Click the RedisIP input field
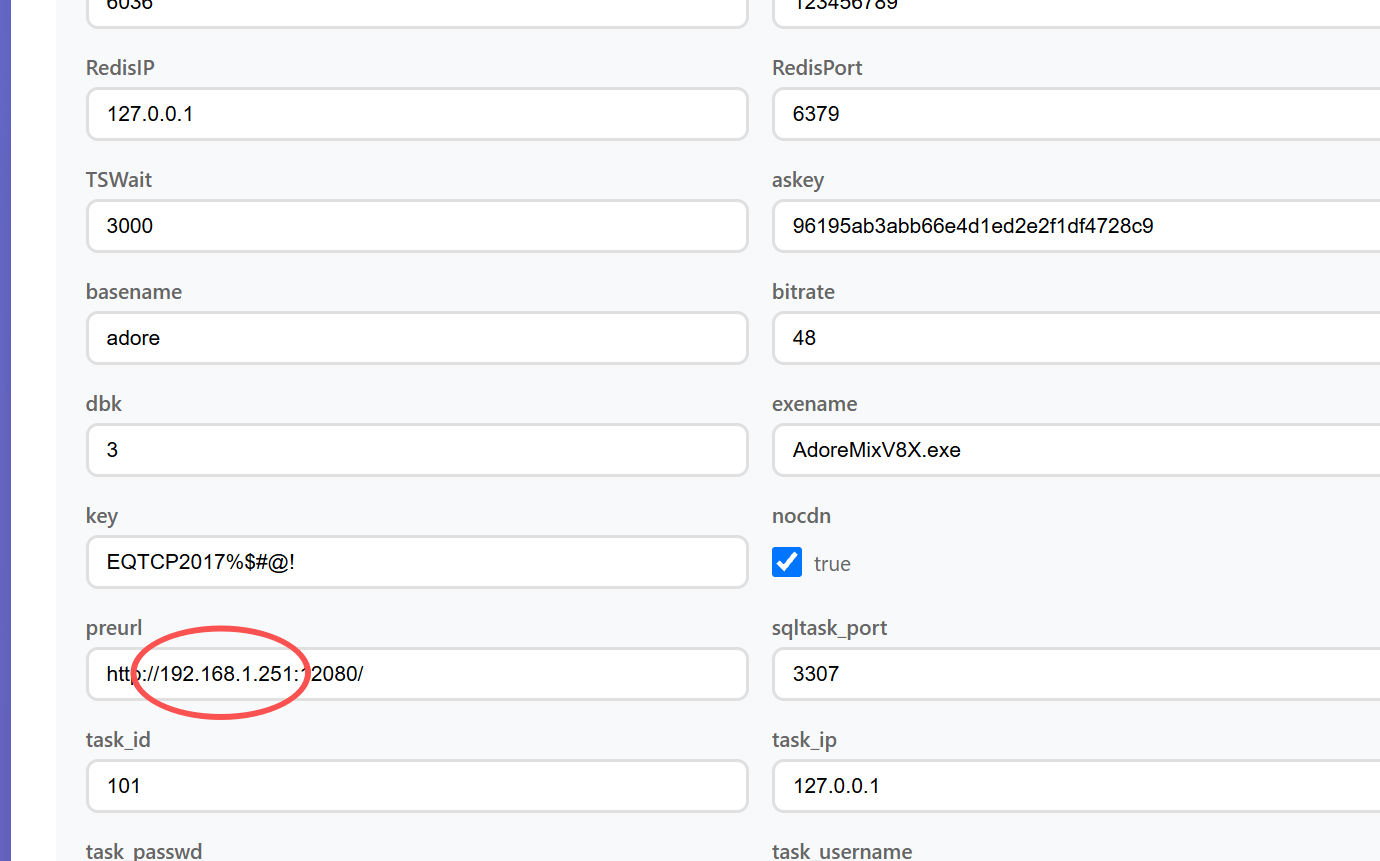 tap(417, 114)
